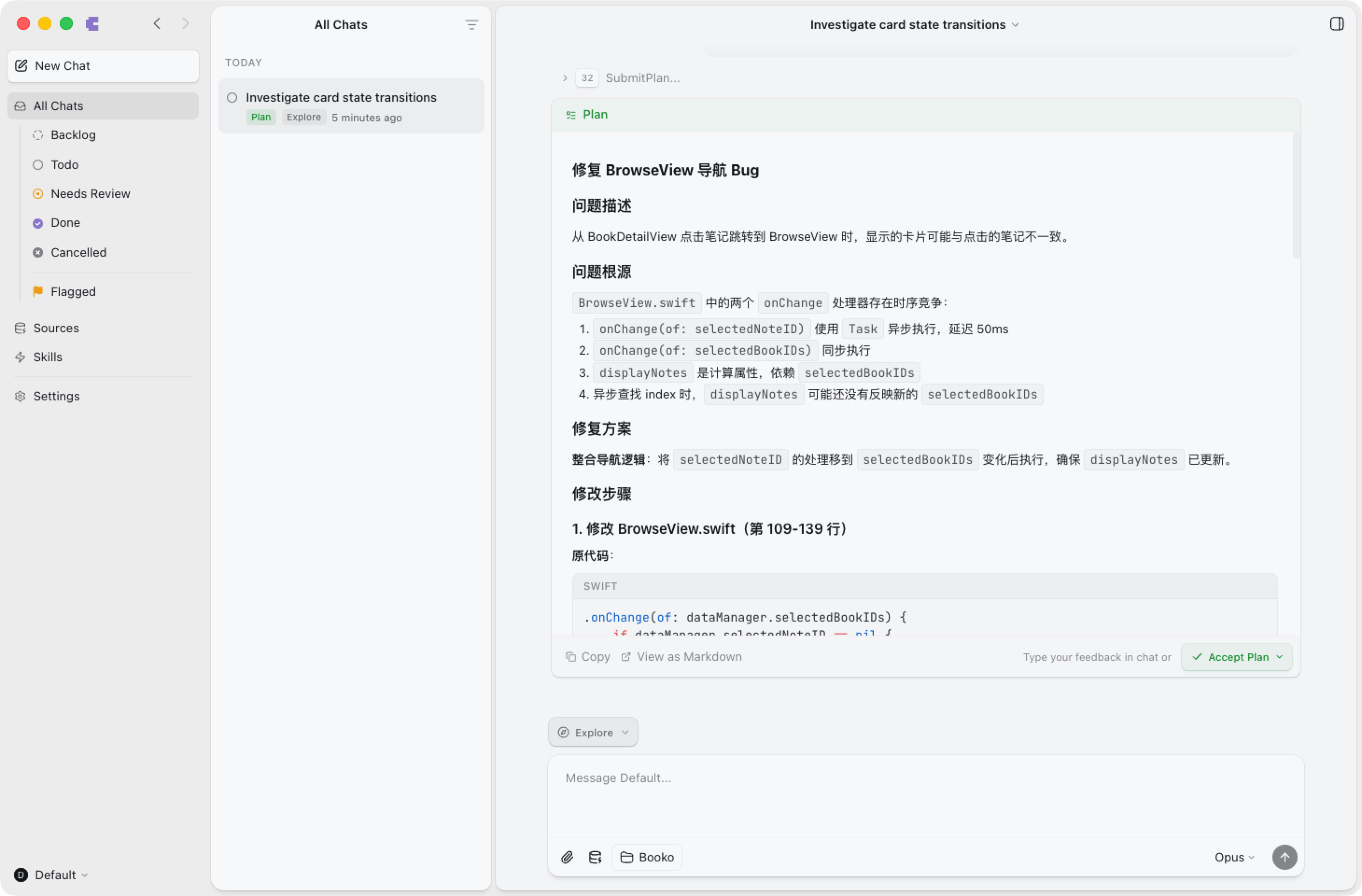Click the plan panel vertical scrollbar
Screen dimensions: 1362x896
(1296, 195)
